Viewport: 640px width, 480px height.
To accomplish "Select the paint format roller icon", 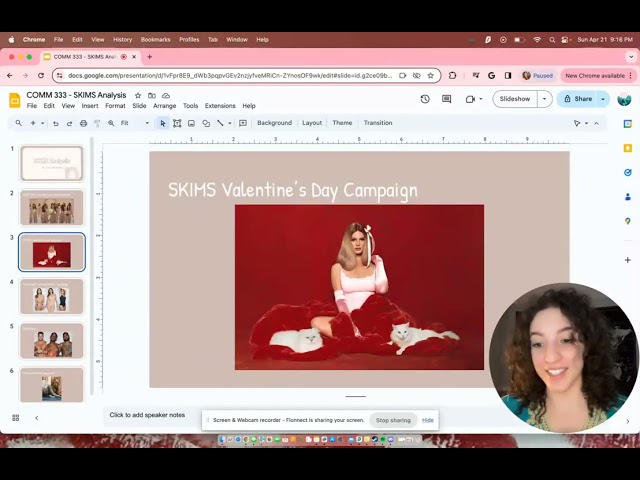I will [x=97, y=123].
